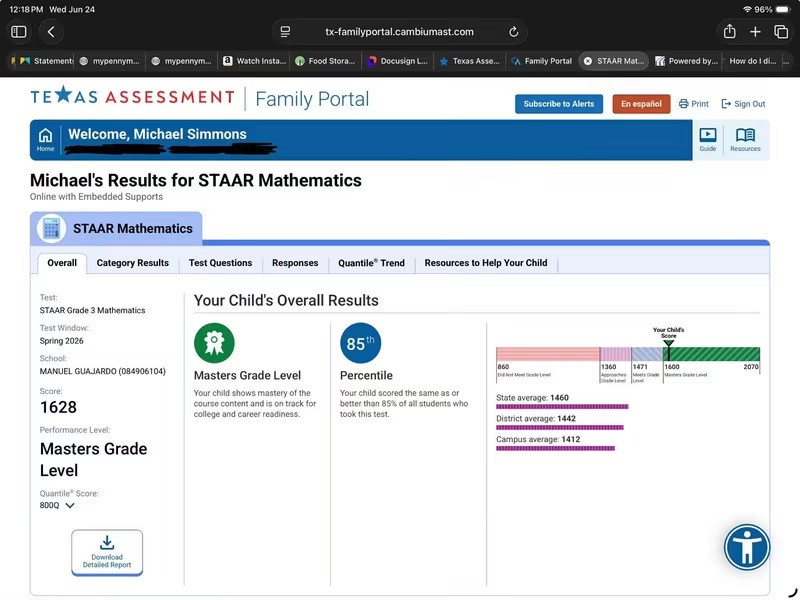
Task: Switch to the Powered by... browser tab
Action: click(686, 61)
